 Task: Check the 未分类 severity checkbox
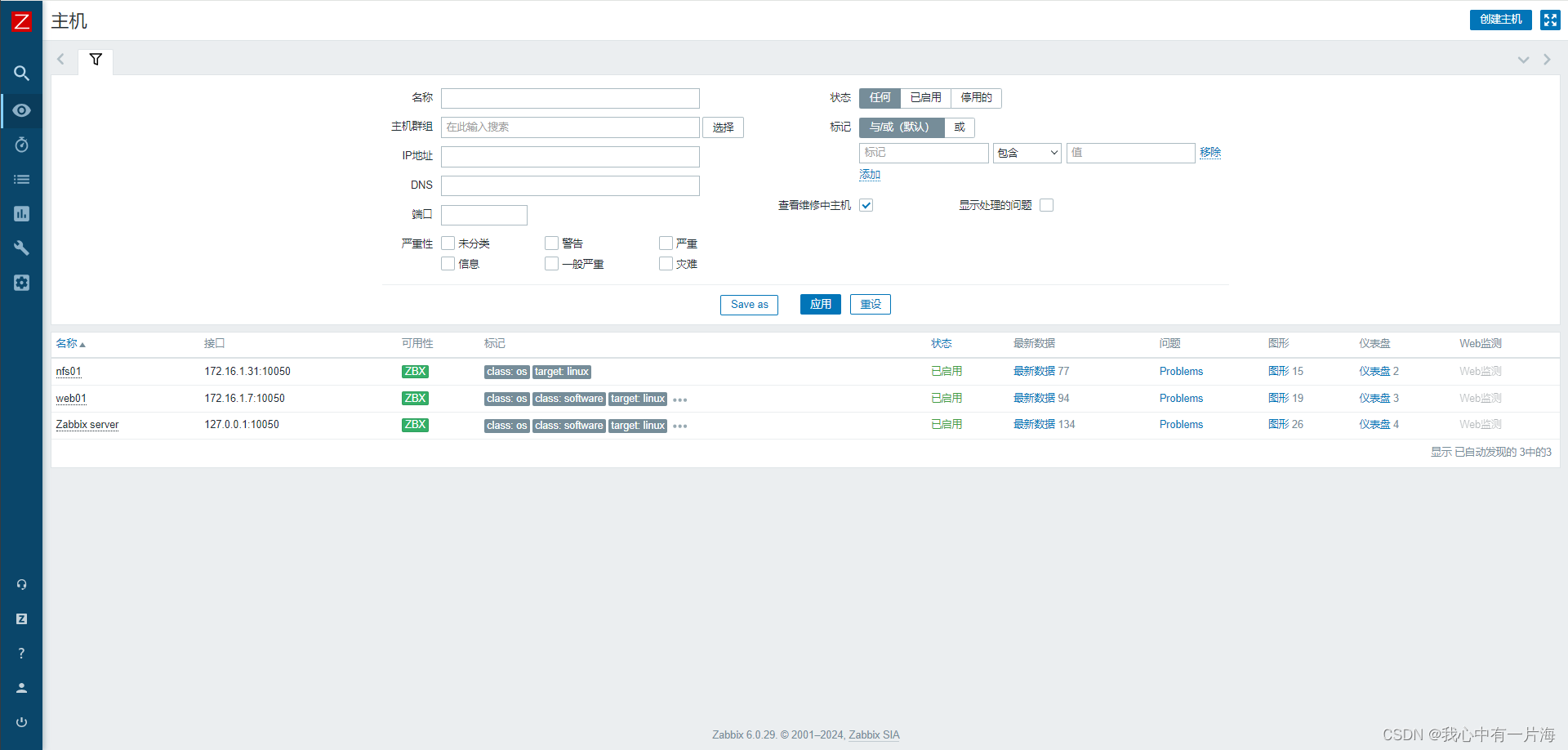pyautogui.click(x=448, y=243)
